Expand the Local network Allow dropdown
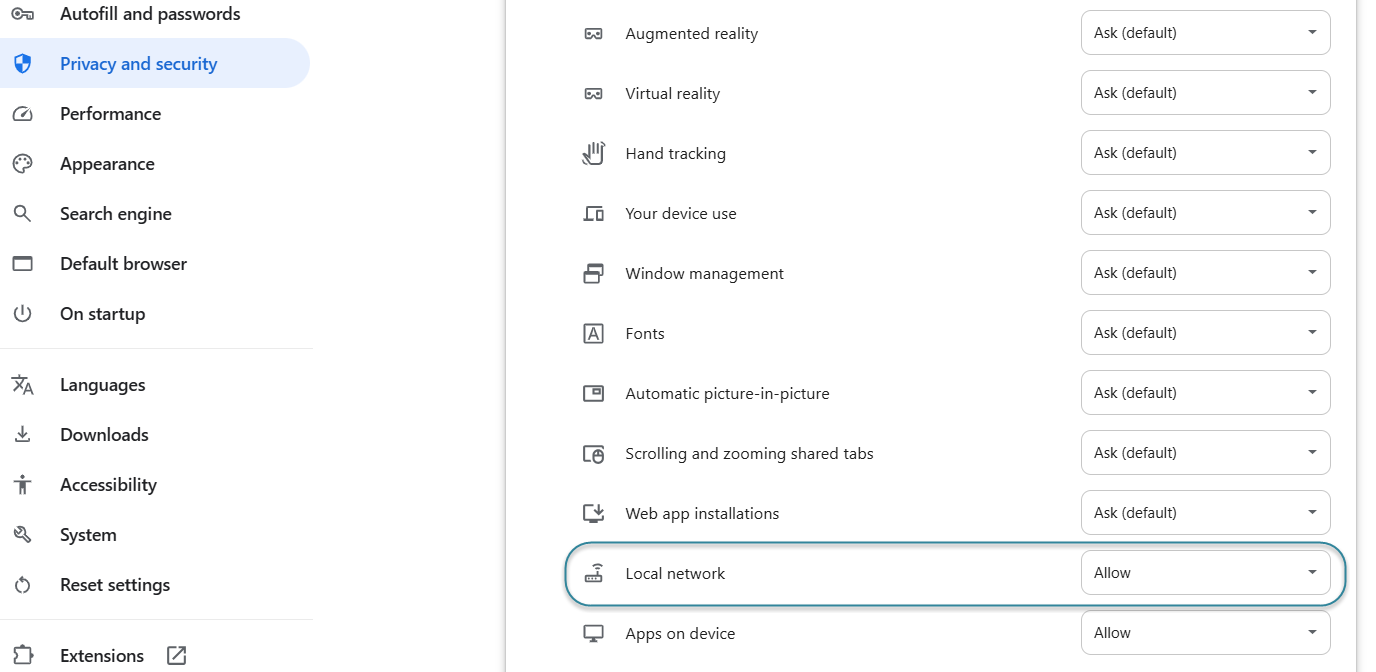 pyautogui.click(x=1206, y=573)
